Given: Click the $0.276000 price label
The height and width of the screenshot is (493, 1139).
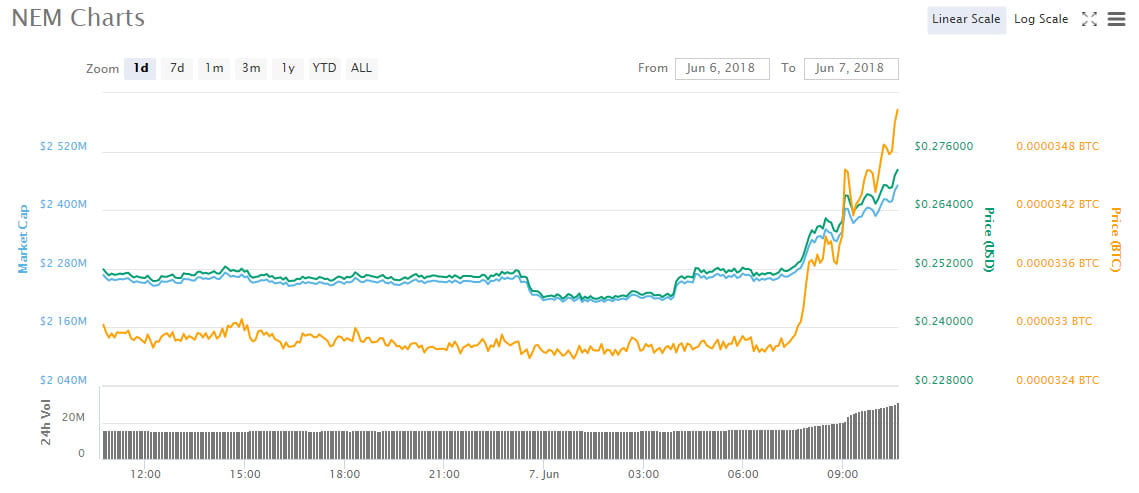Looking at the screenshot, I should [x=944, y=146].
